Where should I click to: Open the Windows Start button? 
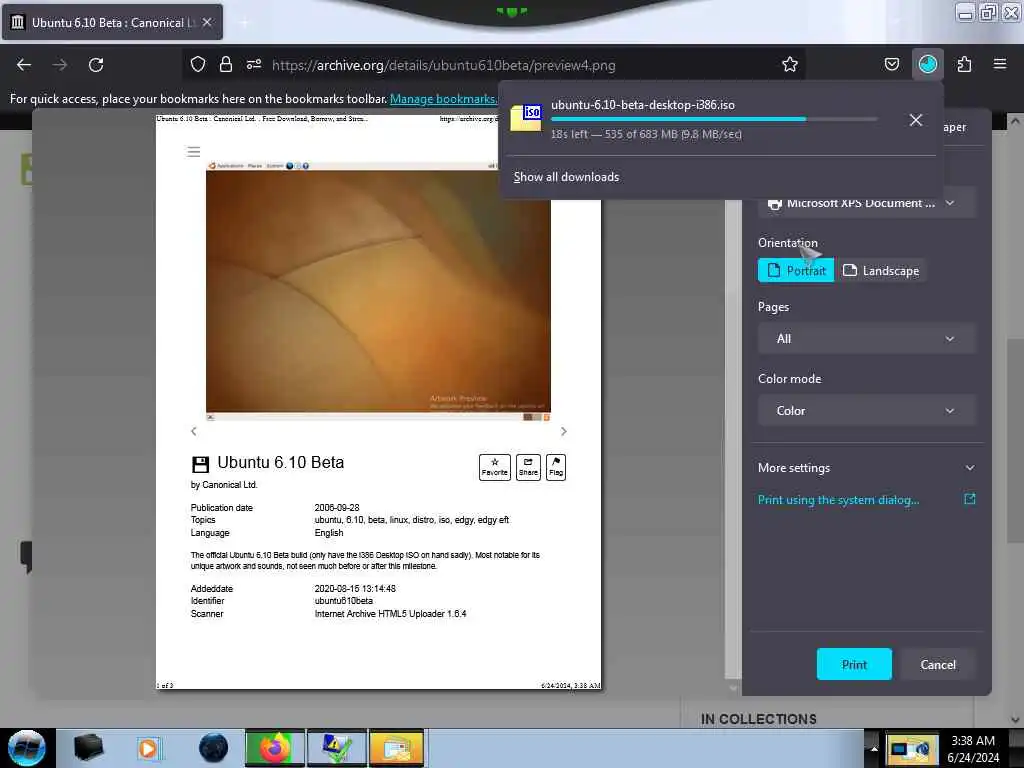(x=27, y=748)
